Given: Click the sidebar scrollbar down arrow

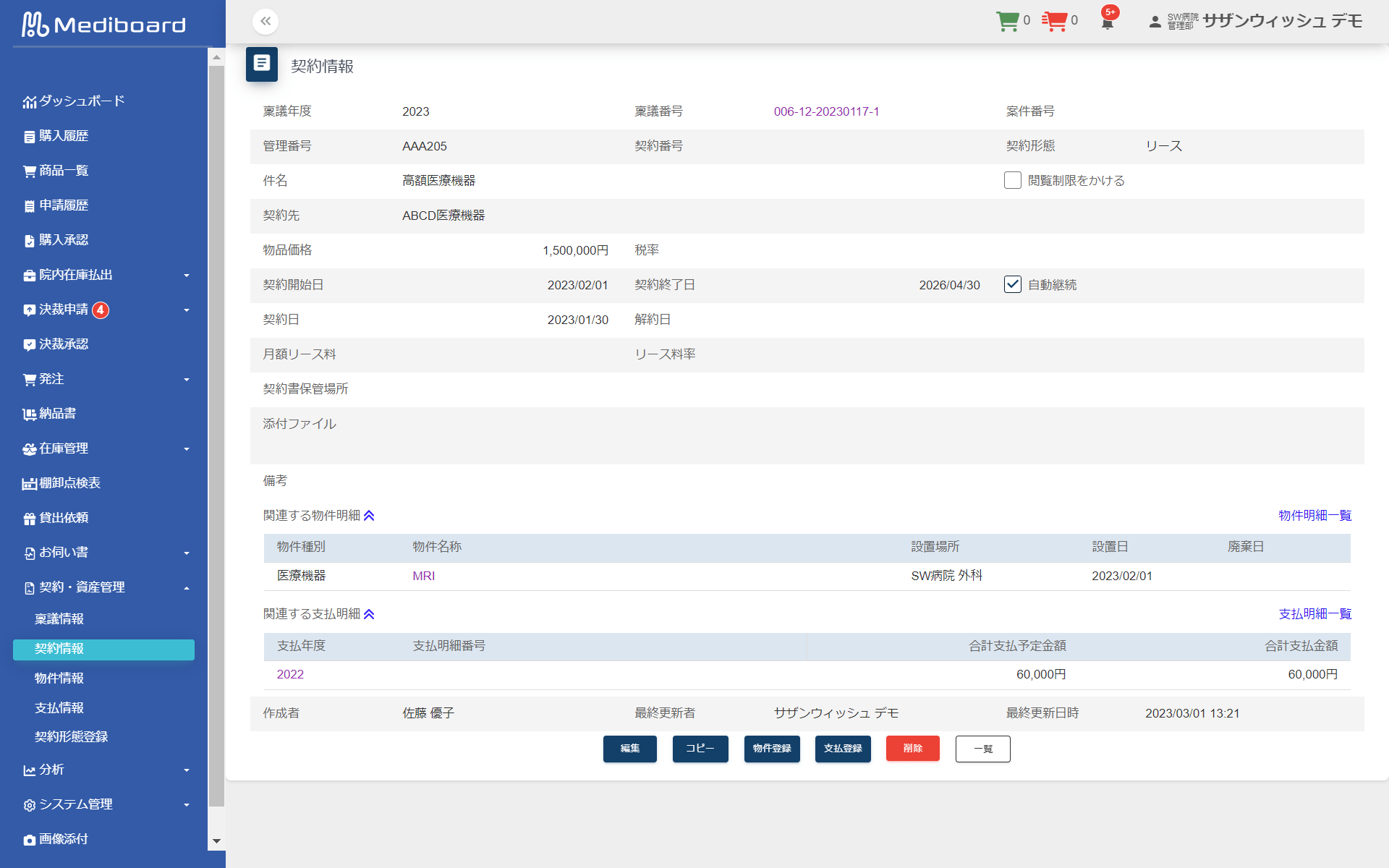Looking at the screenshot, I should pos(216,841).
